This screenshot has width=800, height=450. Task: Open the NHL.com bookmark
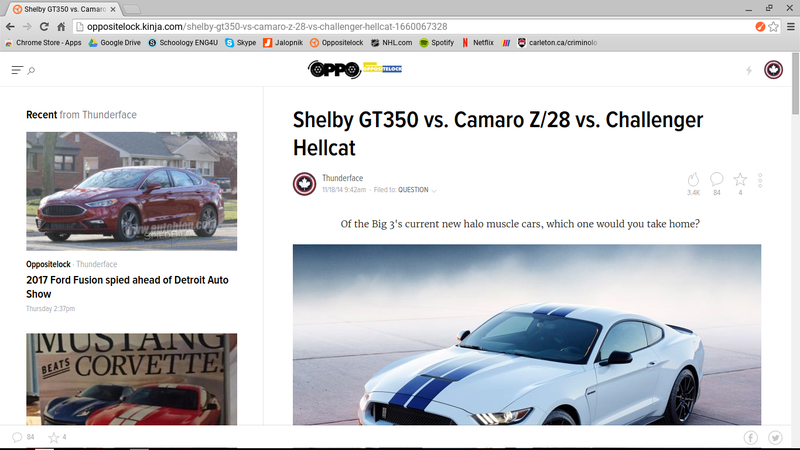tap(391, 43)
